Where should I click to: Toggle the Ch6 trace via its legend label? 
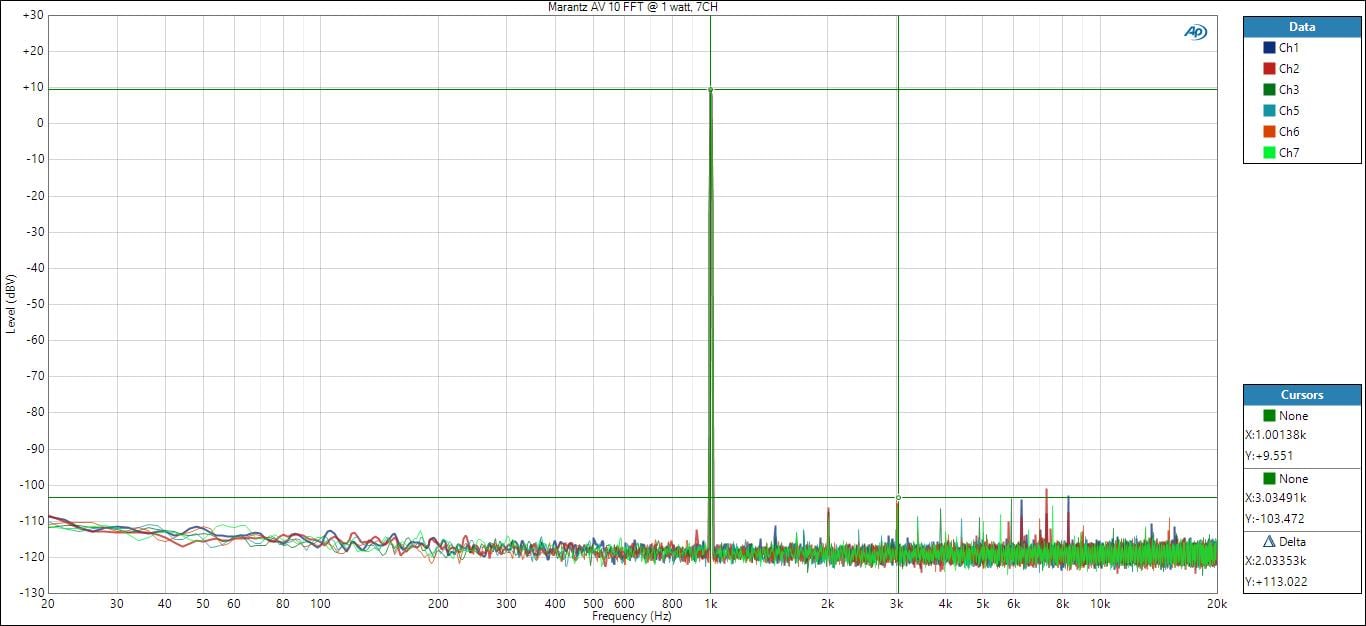click(x=1289, y=132)
